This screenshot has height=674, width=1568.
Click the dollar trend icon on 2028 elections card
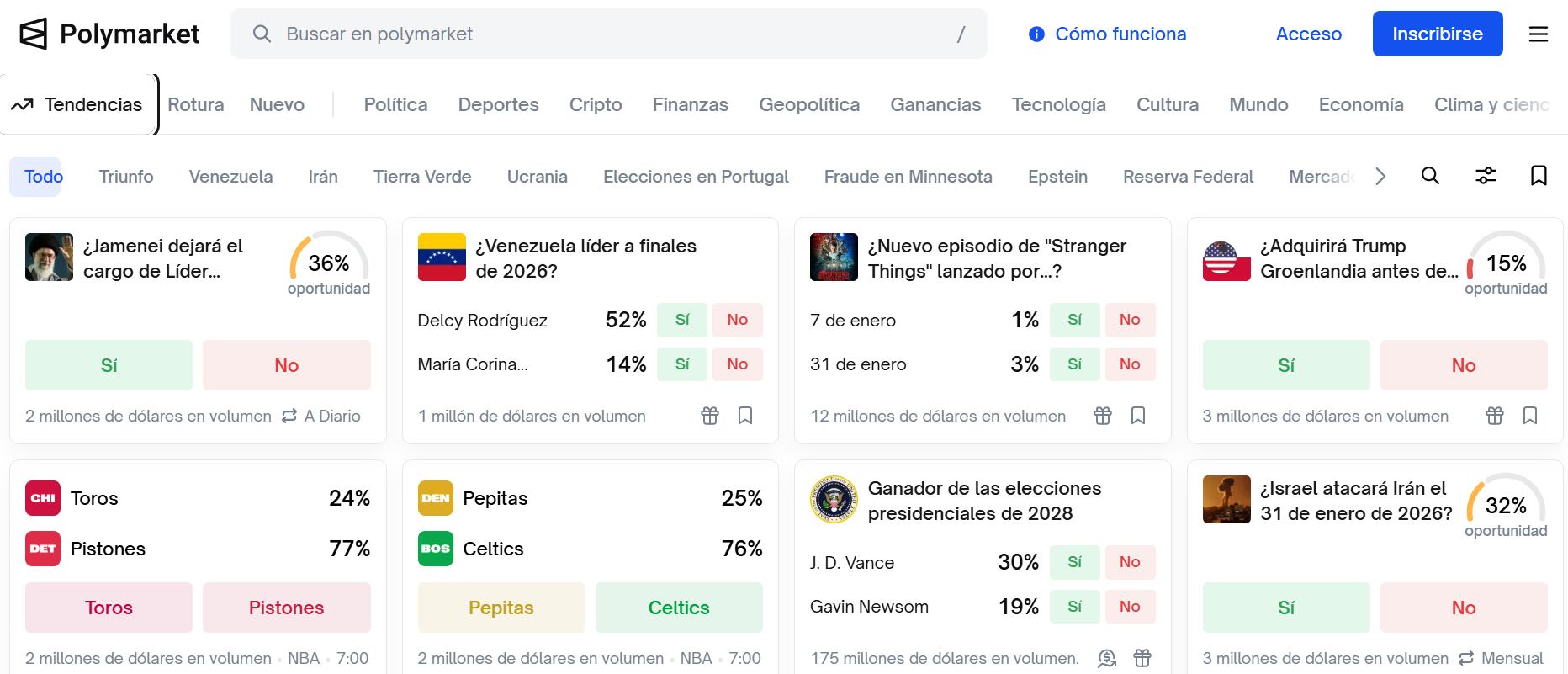click(x=1109, y=657)
